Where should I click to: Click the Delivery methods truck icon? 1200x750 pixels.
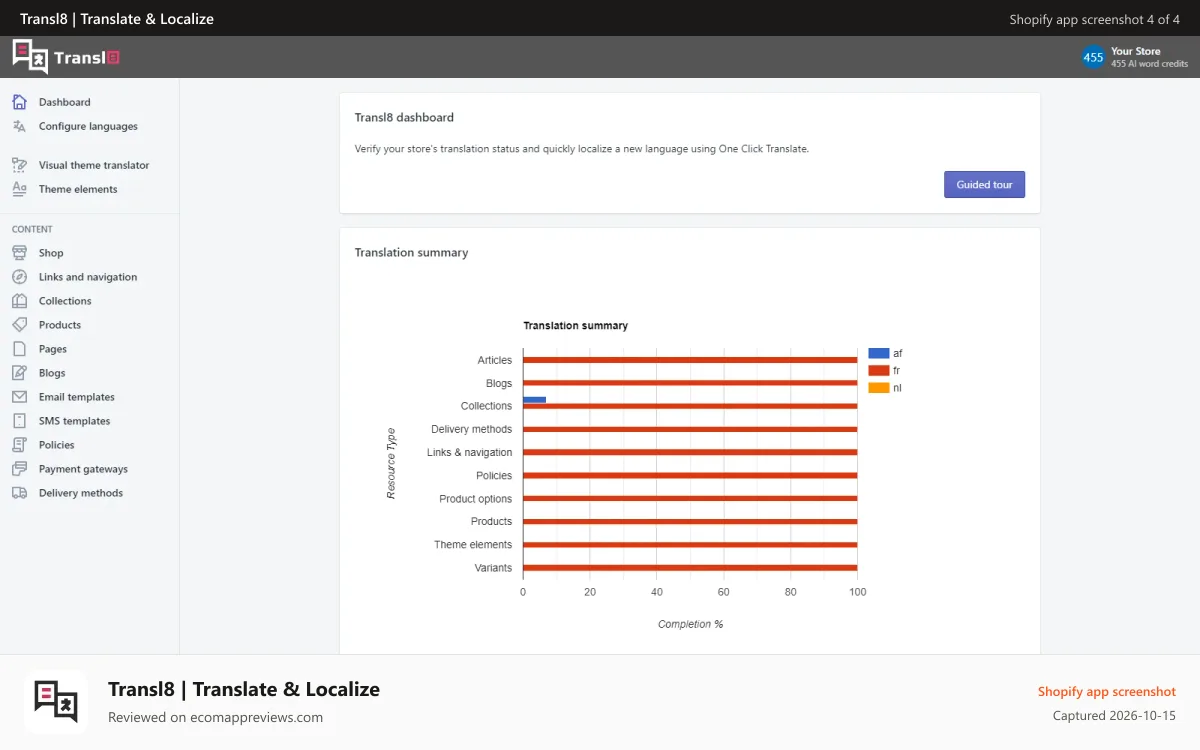coord(19,493)
